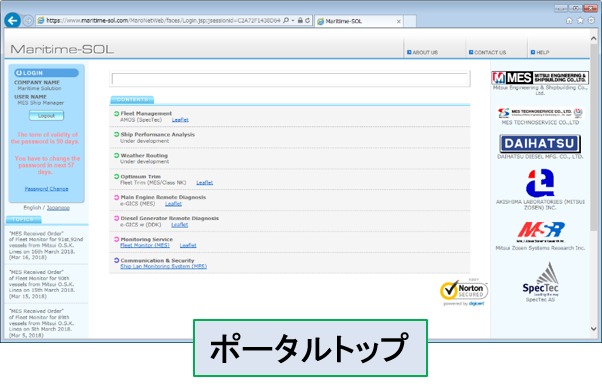602x387 pixels.
Task: Switch language via the Japanese link
Action: pyautogui.click(x=58, y=208)
